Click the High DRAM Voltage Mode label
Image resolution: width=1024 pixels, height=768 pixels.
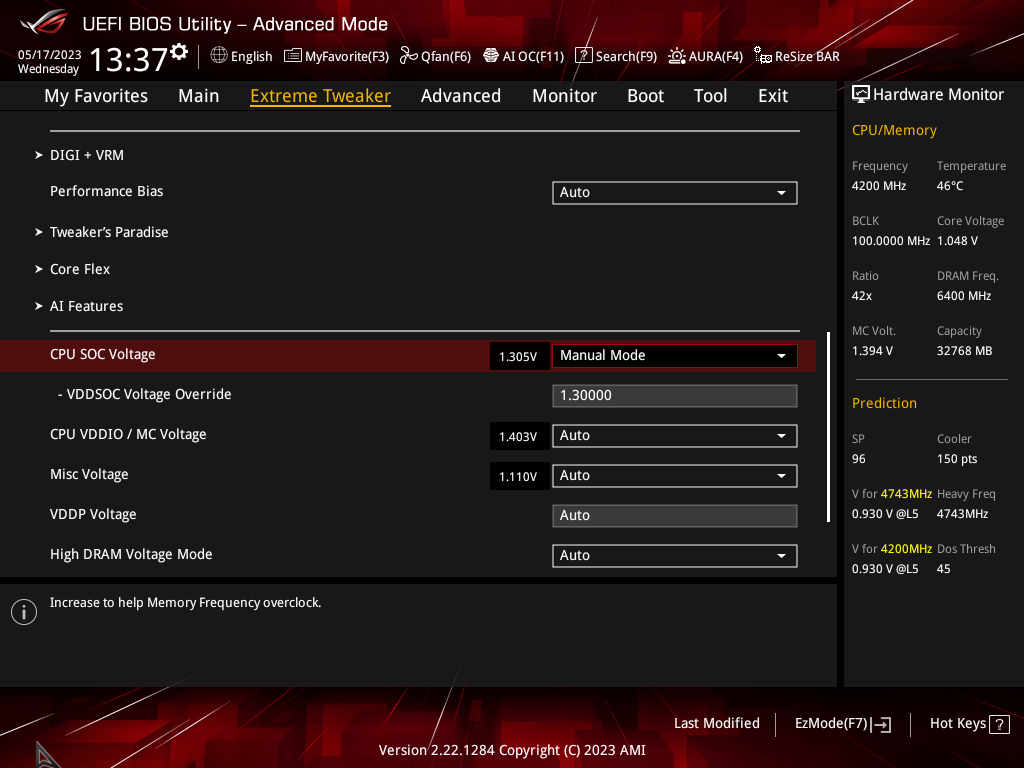pos(131,554)
